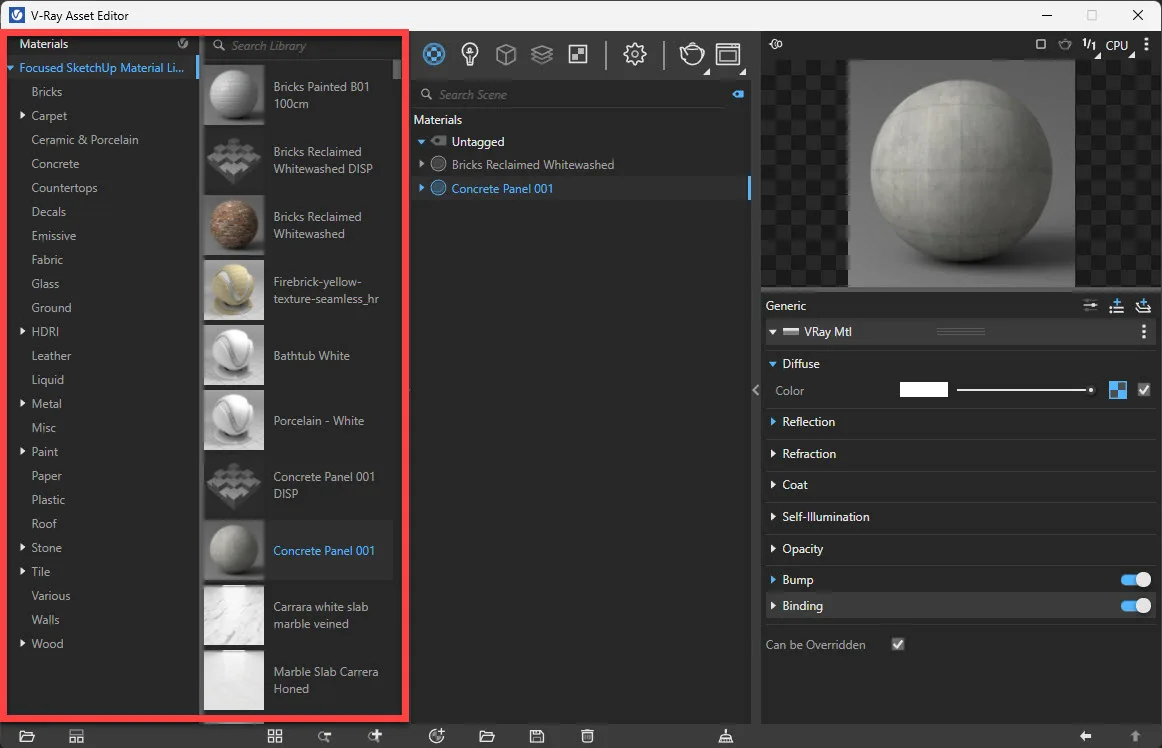This screenshot has width=1162, height=748.
Task: Open the preview panel kebab menu
Action: [1144, 44]
